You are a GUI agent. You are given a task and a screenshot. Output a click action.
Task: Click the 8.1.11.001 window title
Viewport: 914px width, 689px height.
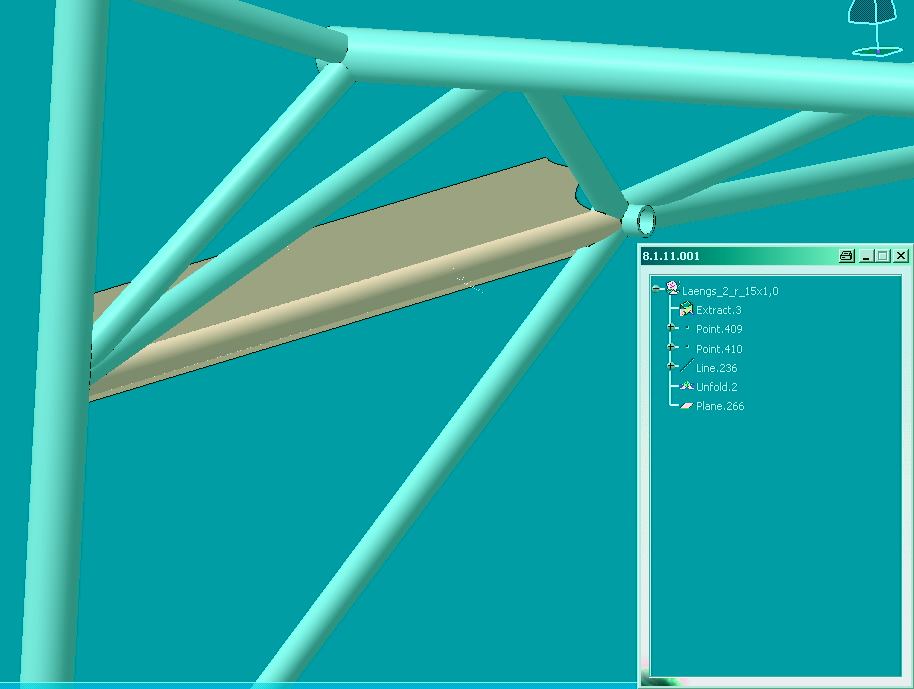click(671, 256)
